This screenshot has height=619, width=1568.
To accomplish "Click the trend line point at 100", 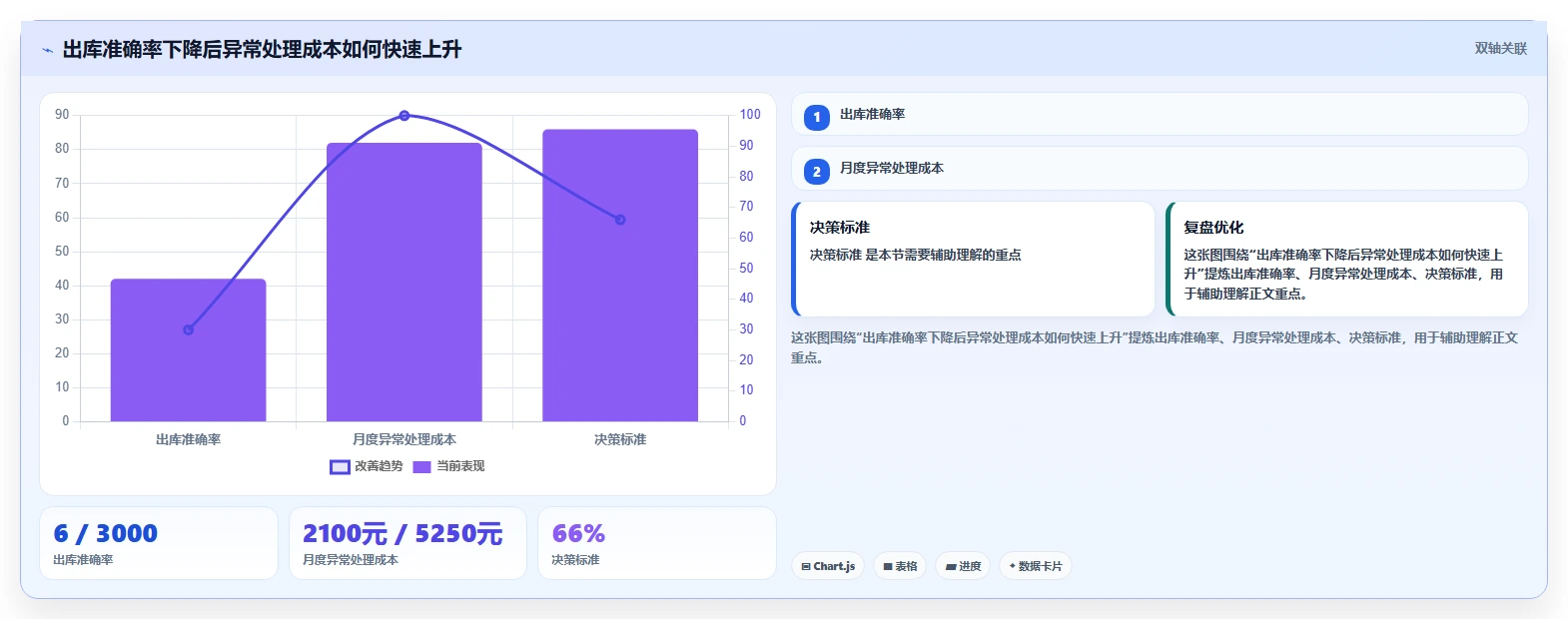I will pos(404,116).
